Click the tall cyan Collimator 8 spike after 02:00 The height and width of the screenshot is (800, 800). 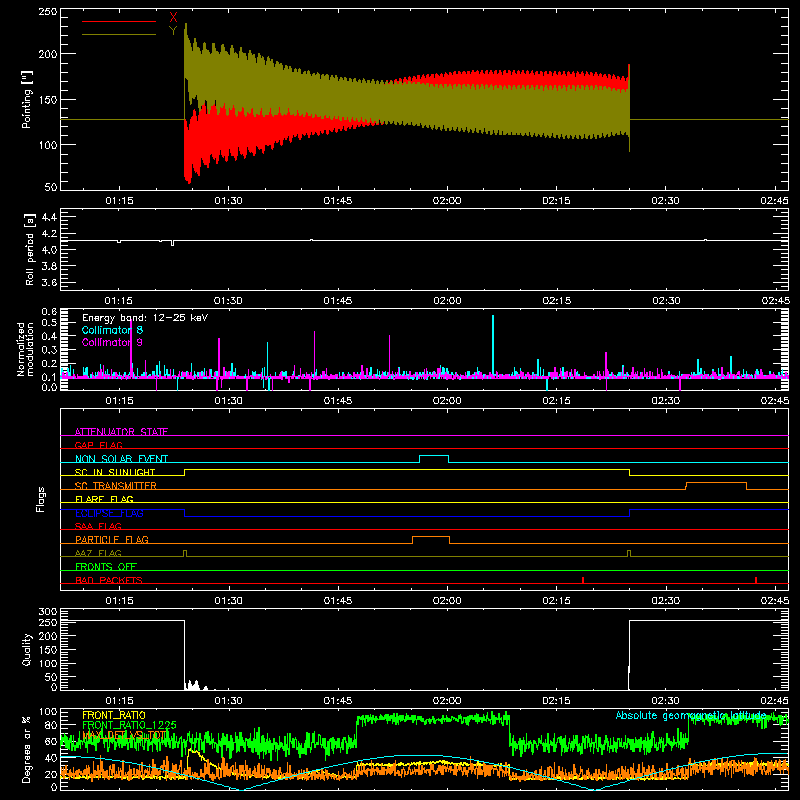493,344
